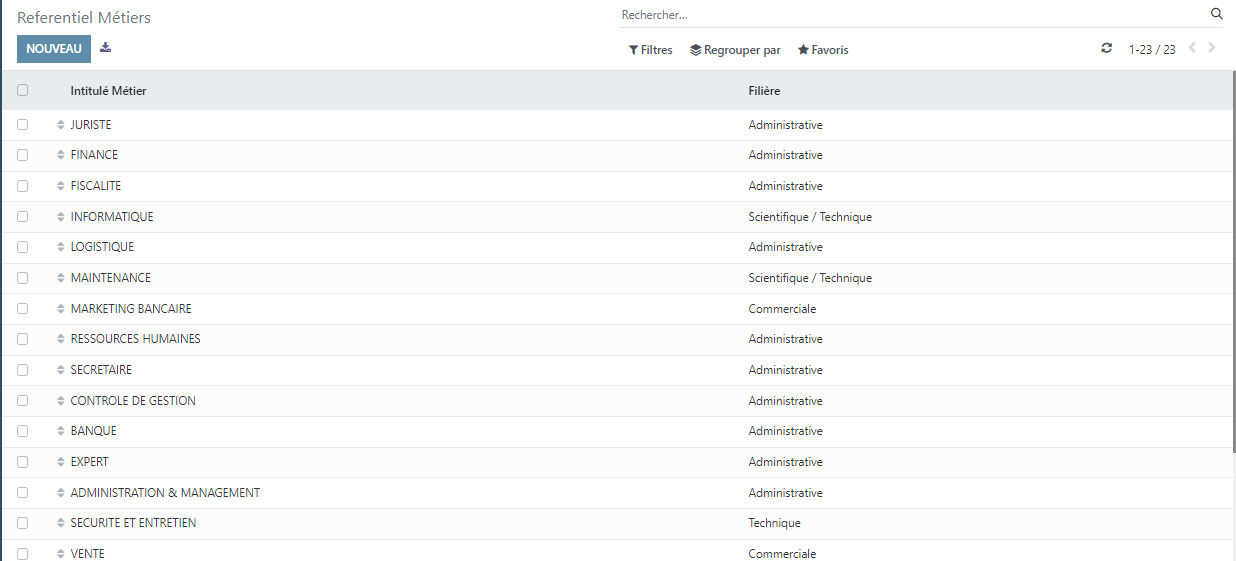
Task: Click the NOUVEAU button
Action: (54, 49)
